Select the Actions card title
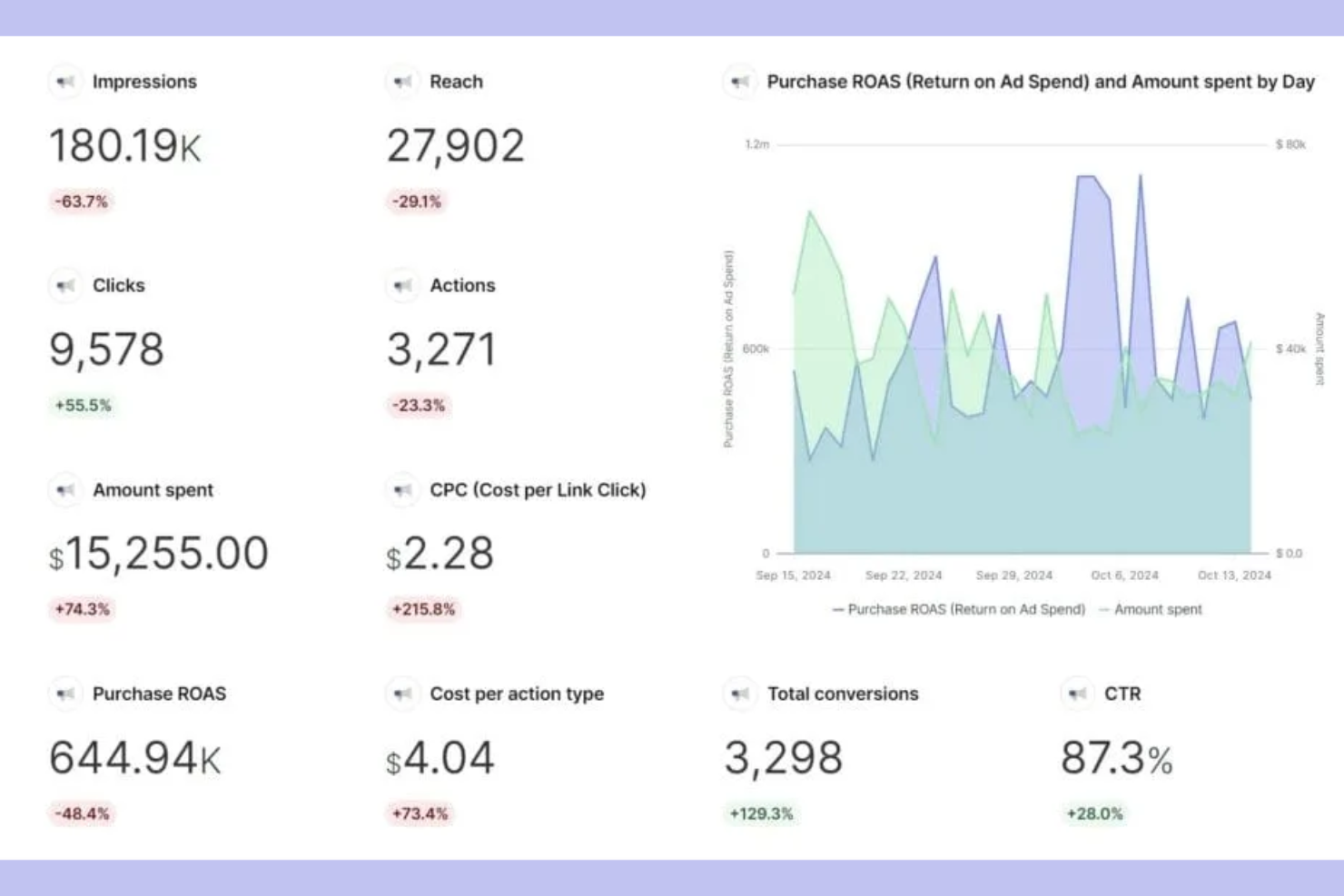Screen dimensions: 1344x896 [x=462, y=285]
